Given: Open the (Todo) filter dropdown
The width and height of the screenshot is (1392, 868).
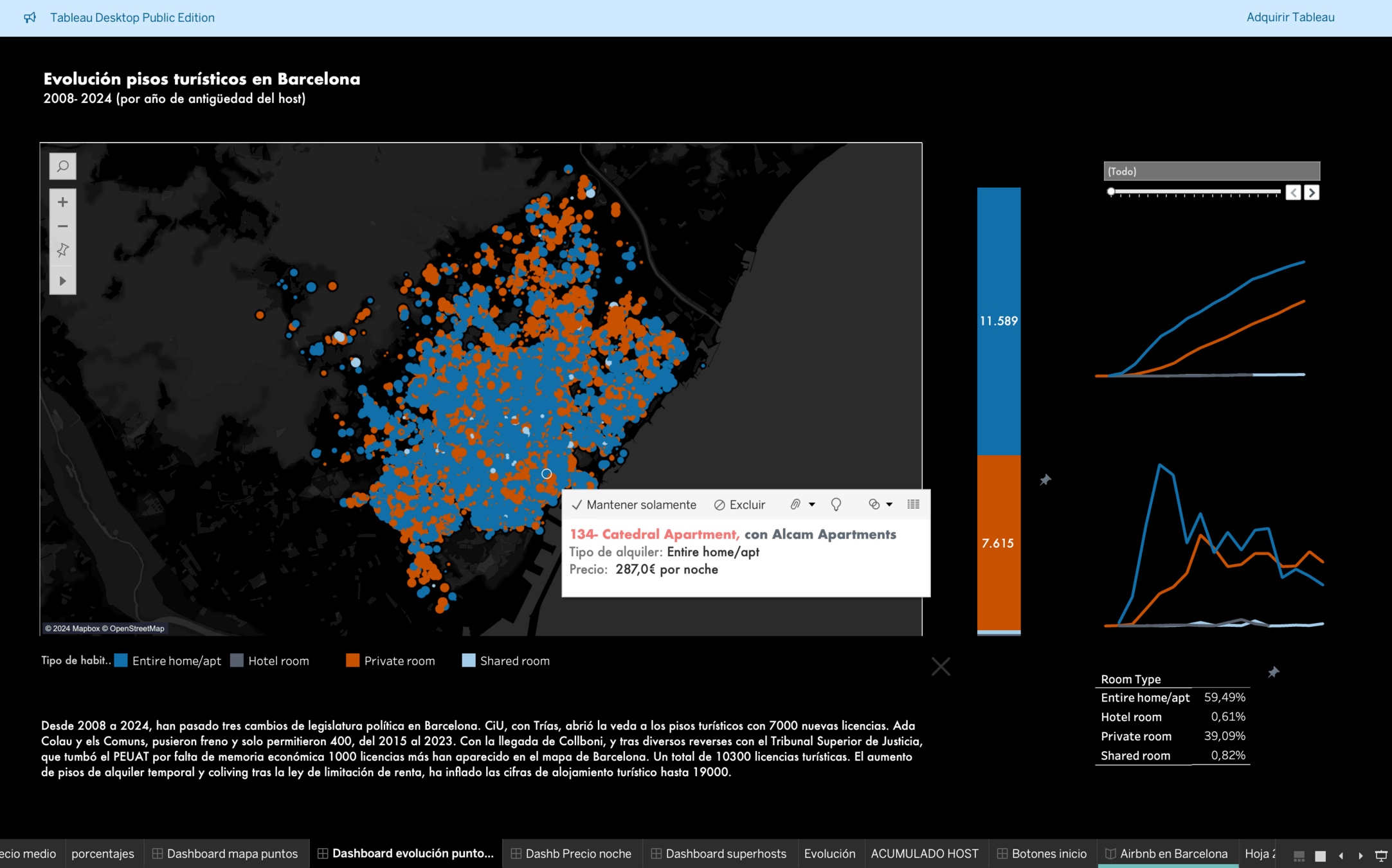Looking at the screenshot, I should [x=1211, y=172].
